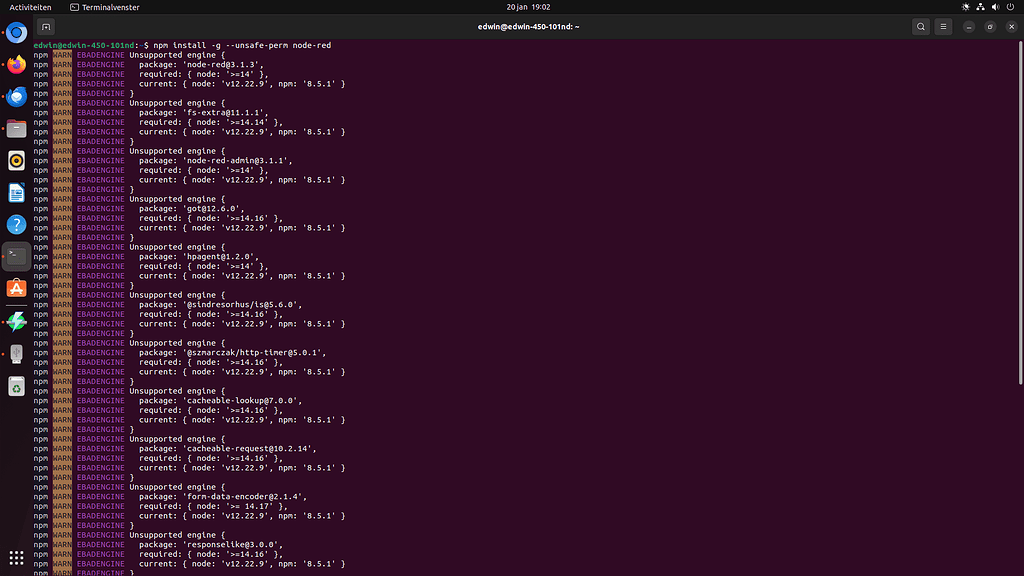
Task: Maximize the terminal window
Action: click(990, 27)
